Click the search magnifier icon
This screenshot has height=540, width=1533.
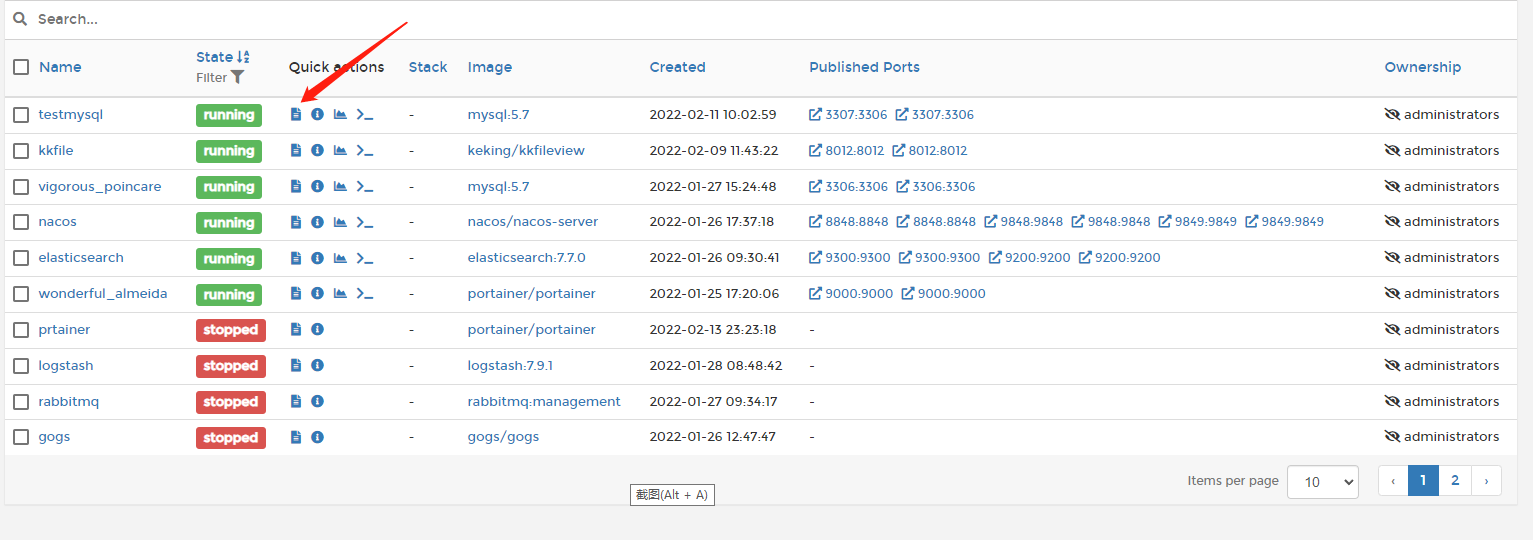[20, 19]
